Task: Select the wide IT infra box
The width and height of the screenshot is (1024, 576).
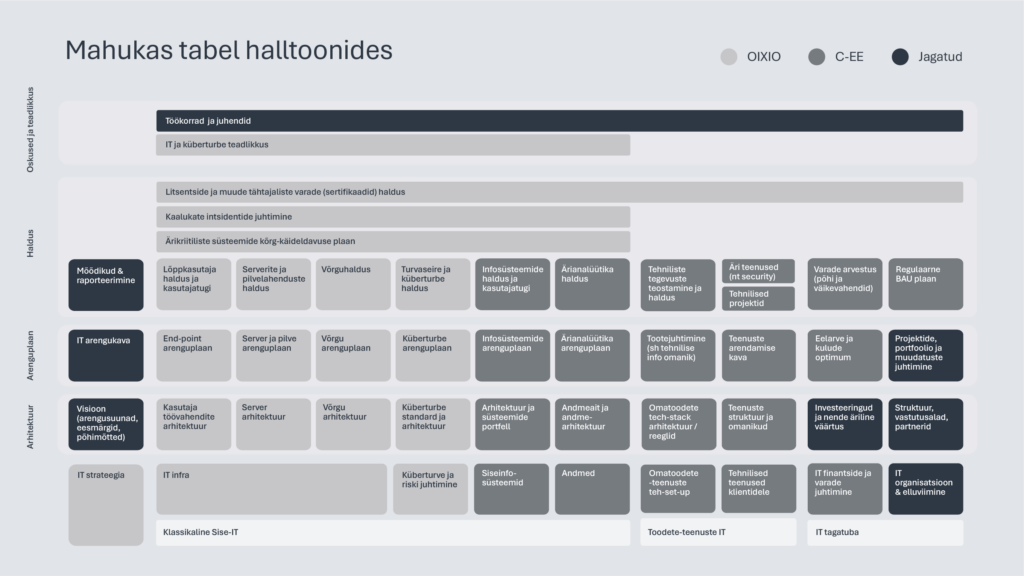Action: [x=271, y=489]
